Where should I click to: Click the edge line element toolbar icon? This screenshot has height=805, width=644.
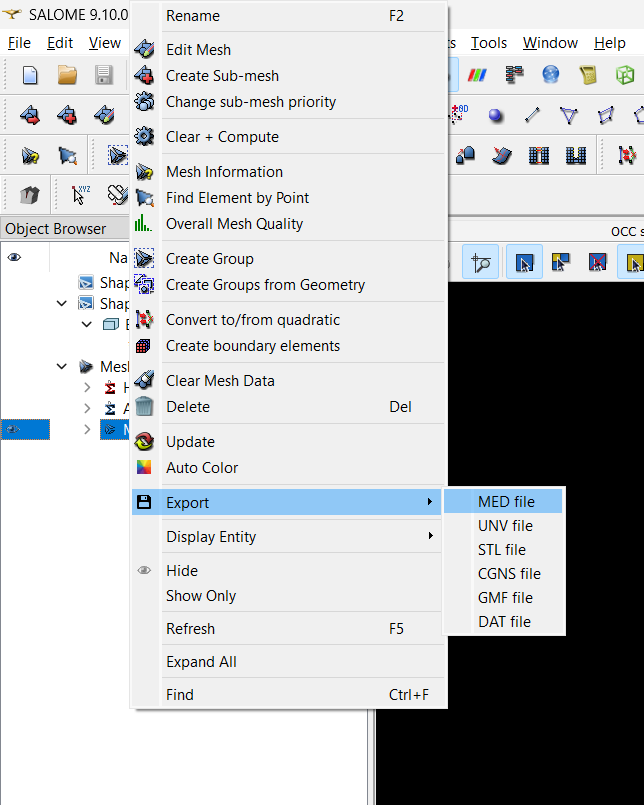click(x=533, y=115)
